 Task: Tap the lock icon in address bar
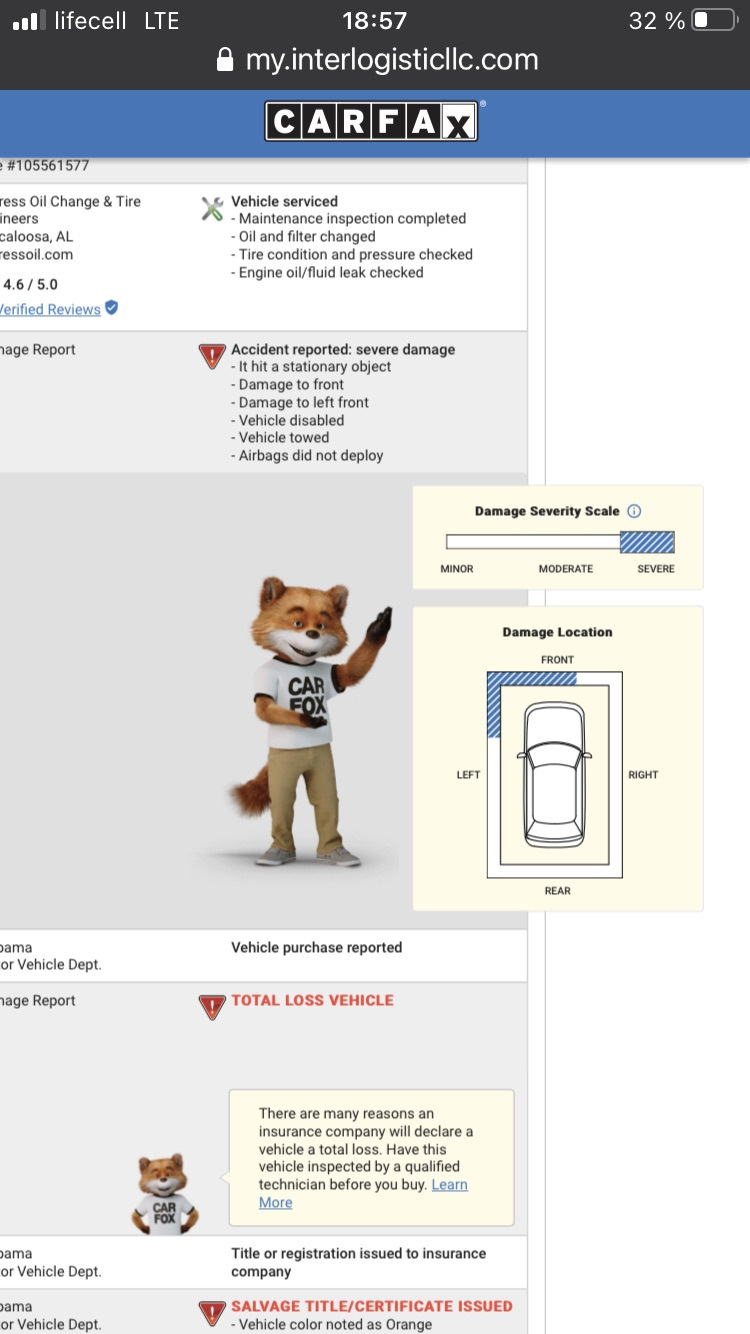(225, 60)
